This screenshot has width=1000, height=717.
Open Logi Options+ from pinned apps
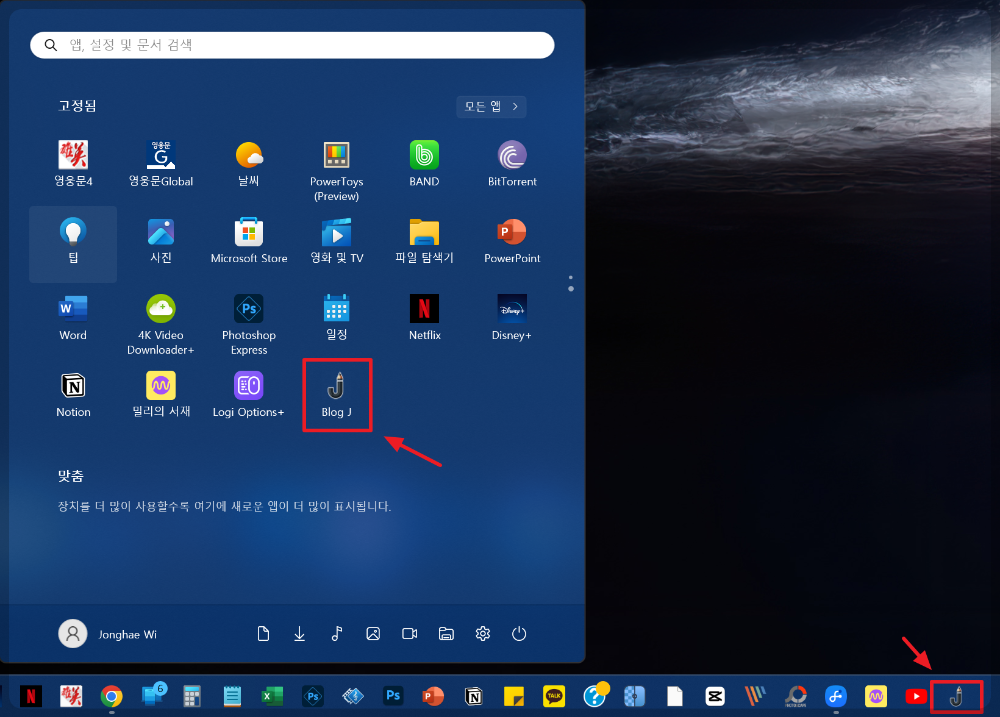point(249,395)
